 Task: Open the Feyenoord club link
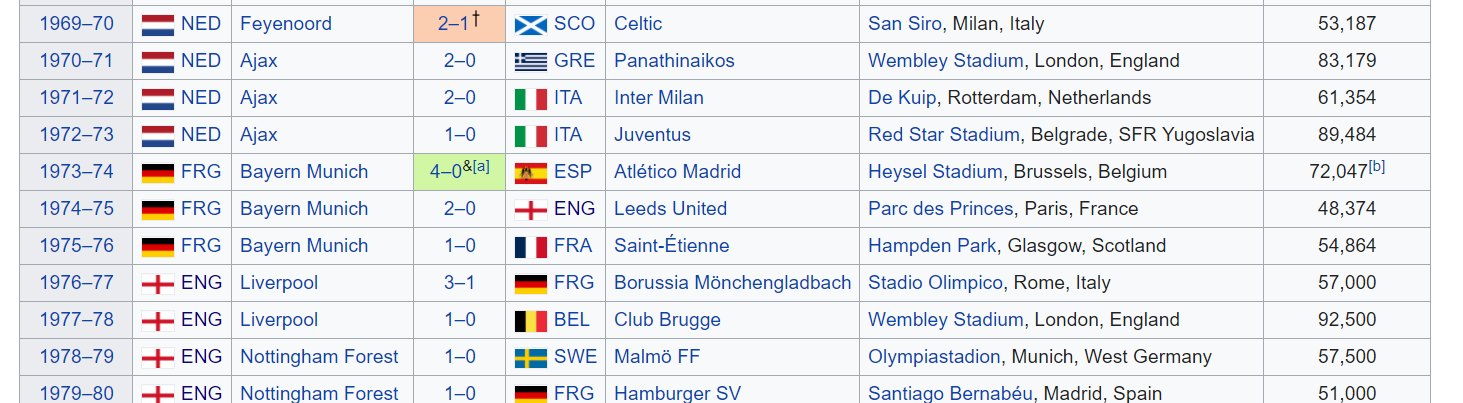tap(285, 24)
